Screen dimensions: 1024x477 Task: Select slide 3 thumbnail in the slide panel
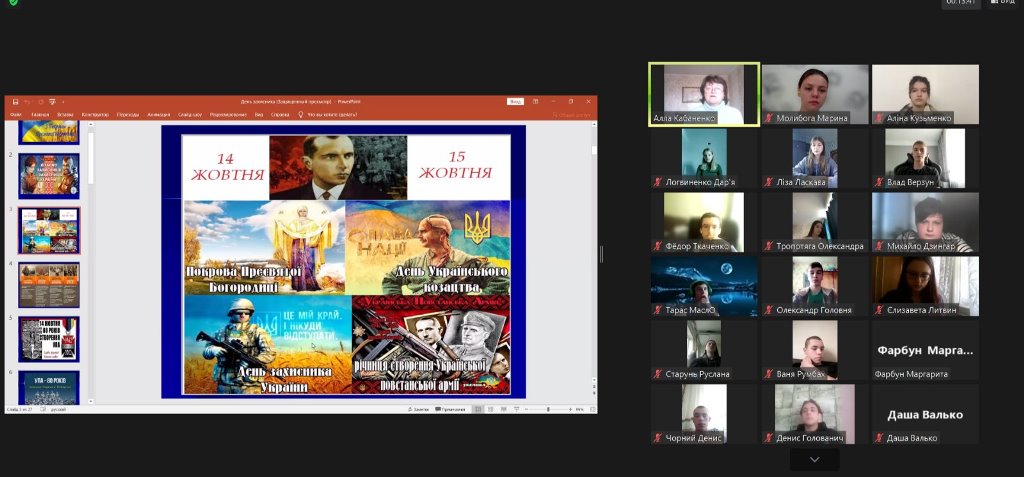point(49,231)
